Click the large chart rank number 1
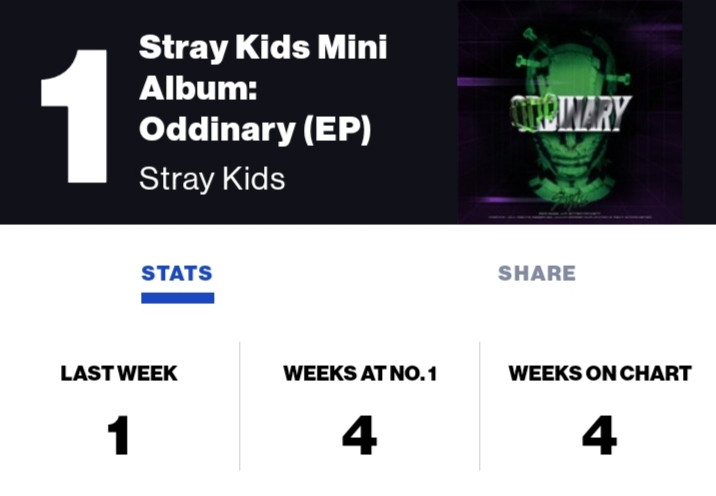716x496 pixels. click(75, 116)
